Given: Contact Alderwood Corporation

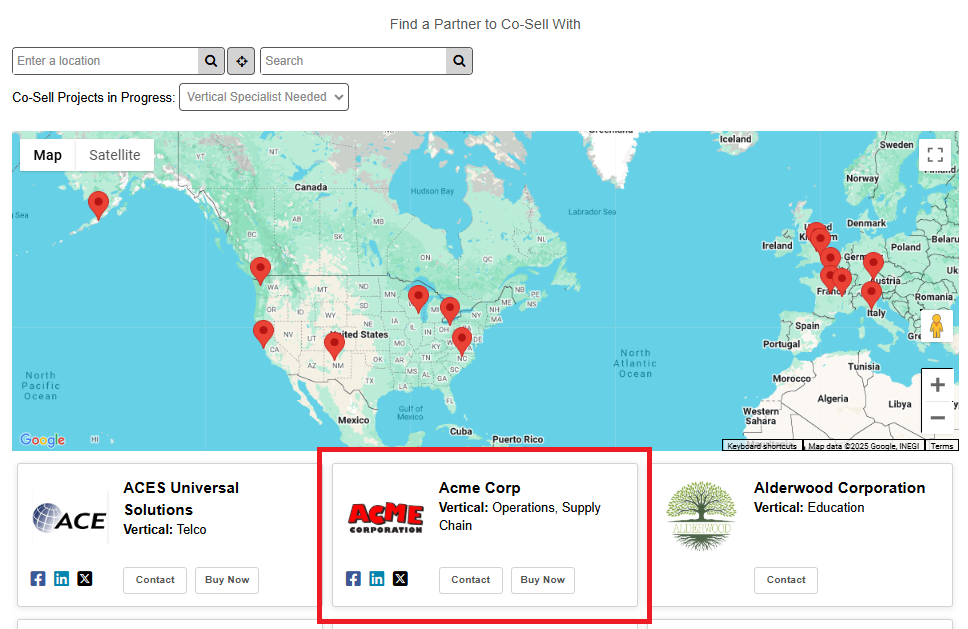Looking at the screenshot, I should pyautogui.click(x=786, y=580).
